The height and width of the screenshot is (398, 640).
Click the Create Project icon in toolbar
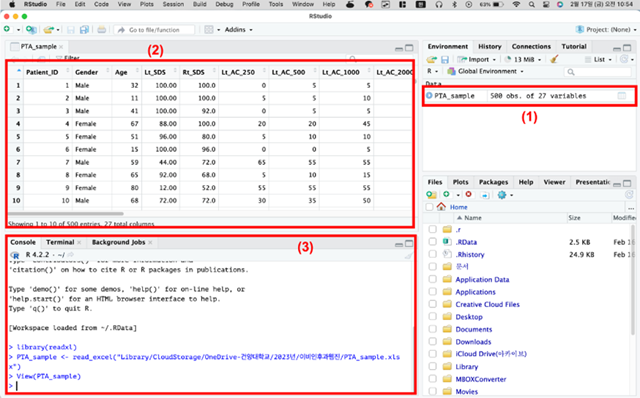click(x=31, y=29)
